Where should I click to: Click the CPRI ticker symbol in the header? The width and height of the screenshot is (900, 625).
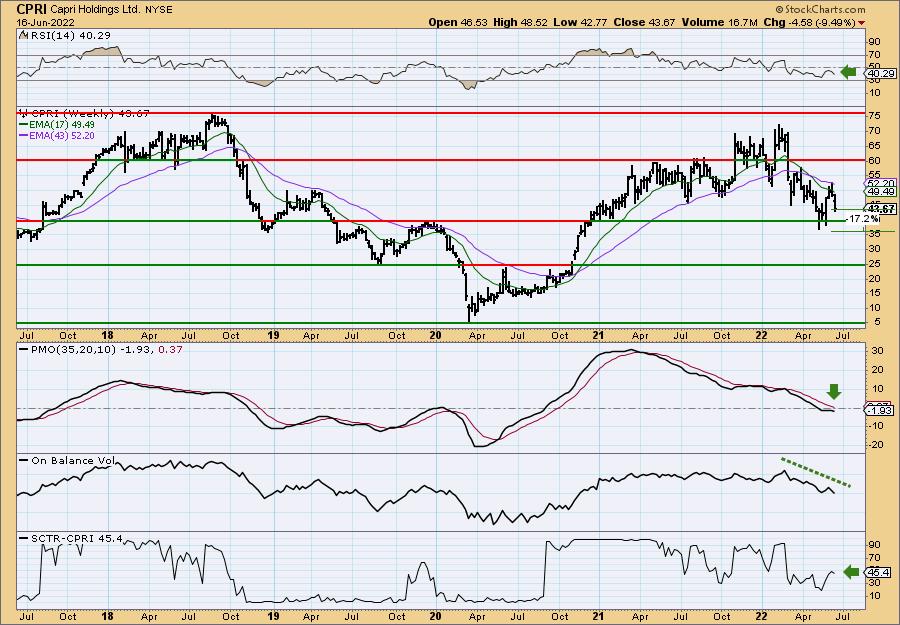click(x=32, y=9)
